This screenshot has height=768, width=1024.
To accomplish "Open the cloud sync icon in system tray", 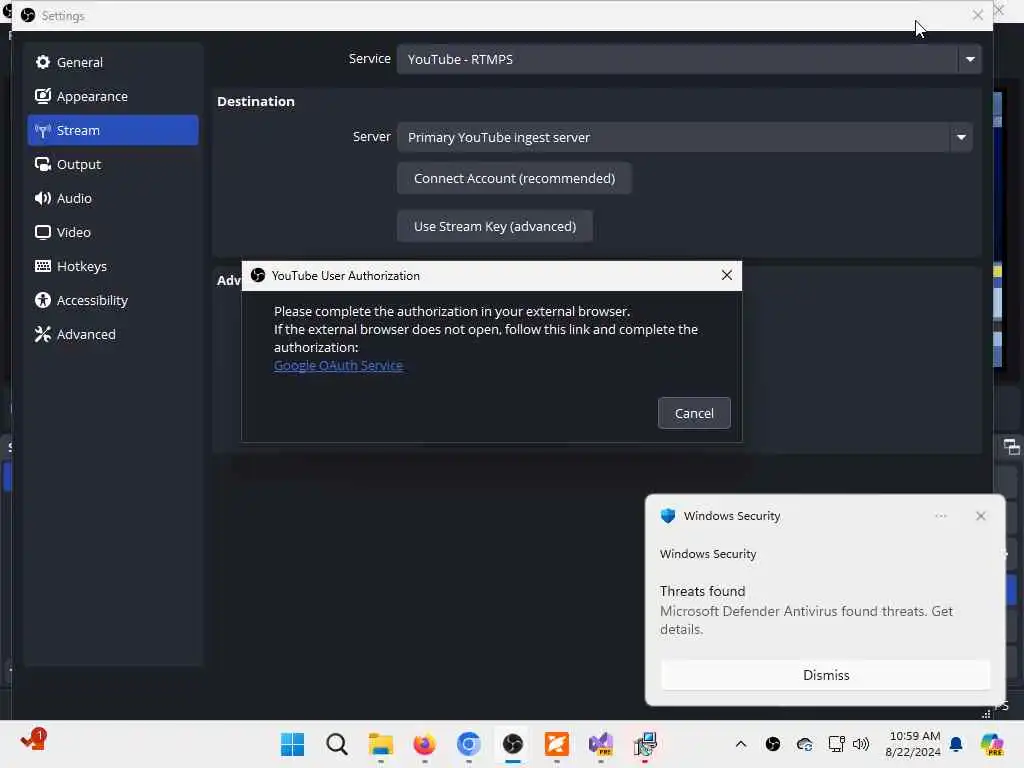I will pyautogui.click(x=805, y=744).
